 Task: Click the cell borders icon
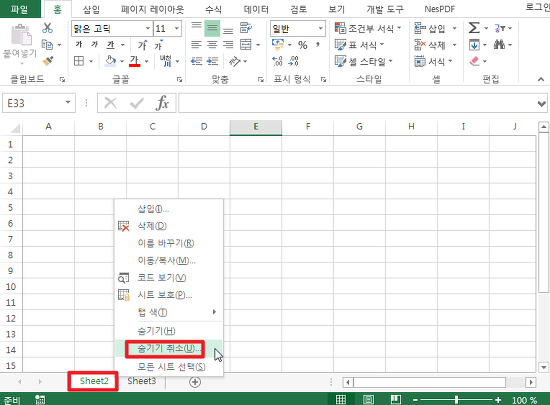click(79, 61)
